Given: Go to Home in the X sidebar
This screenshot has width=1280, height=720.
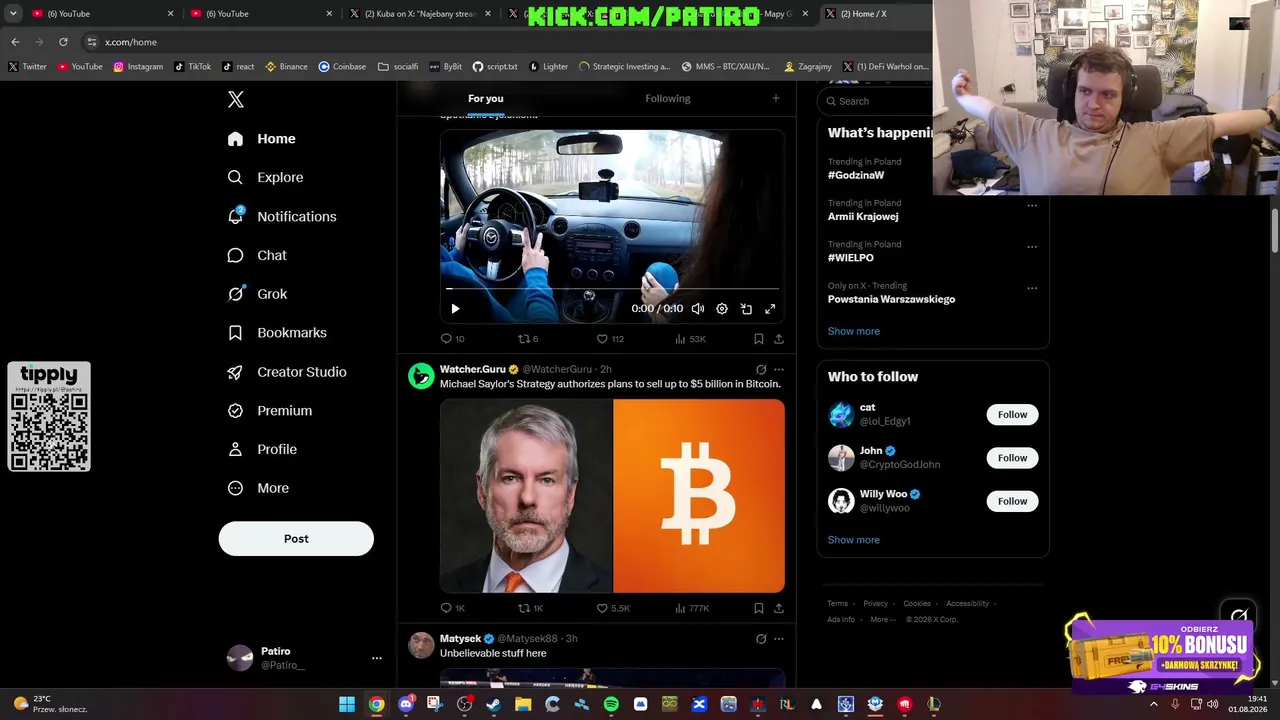Looking at the screenshot, I should click(x=261, y=139).
